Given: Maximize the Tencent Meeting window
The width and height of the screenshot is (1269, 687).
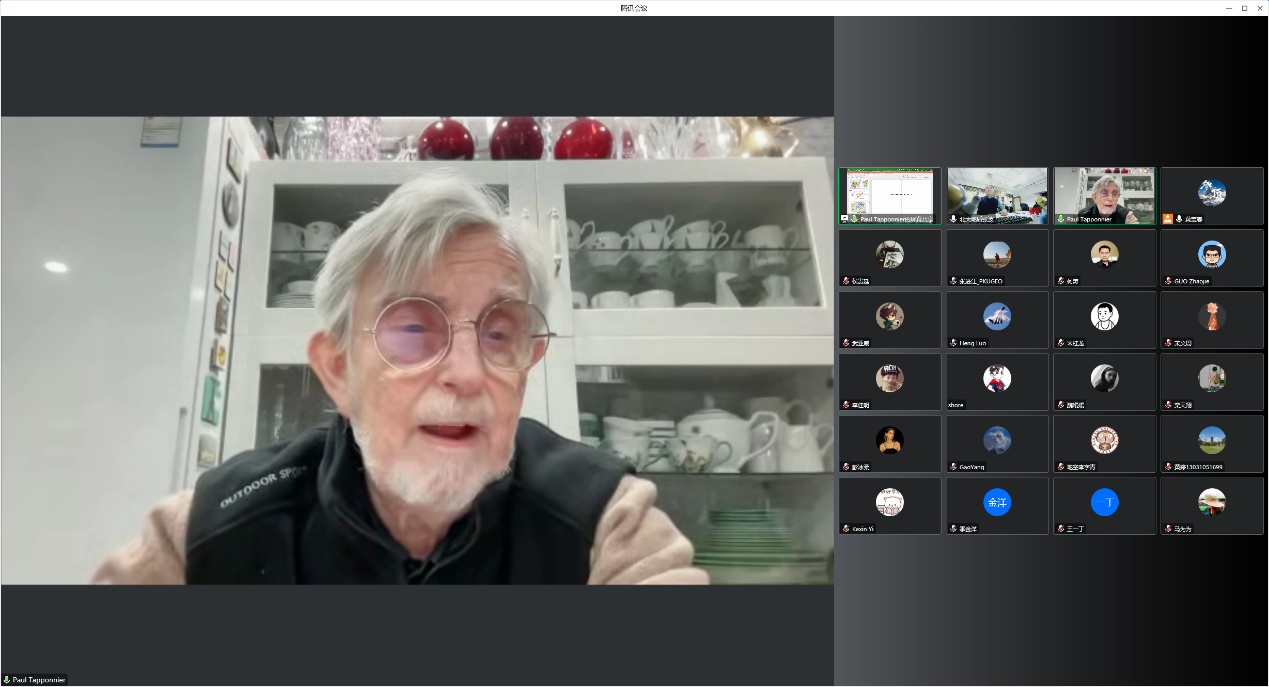Looking at the screenshot, I should tap(1243, 8).
